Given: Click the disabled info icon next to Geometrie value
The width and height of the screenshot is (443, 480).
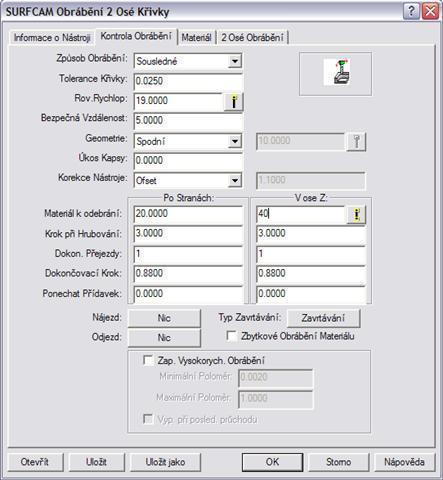Looking at the screenshot, I should coord(357,142).
